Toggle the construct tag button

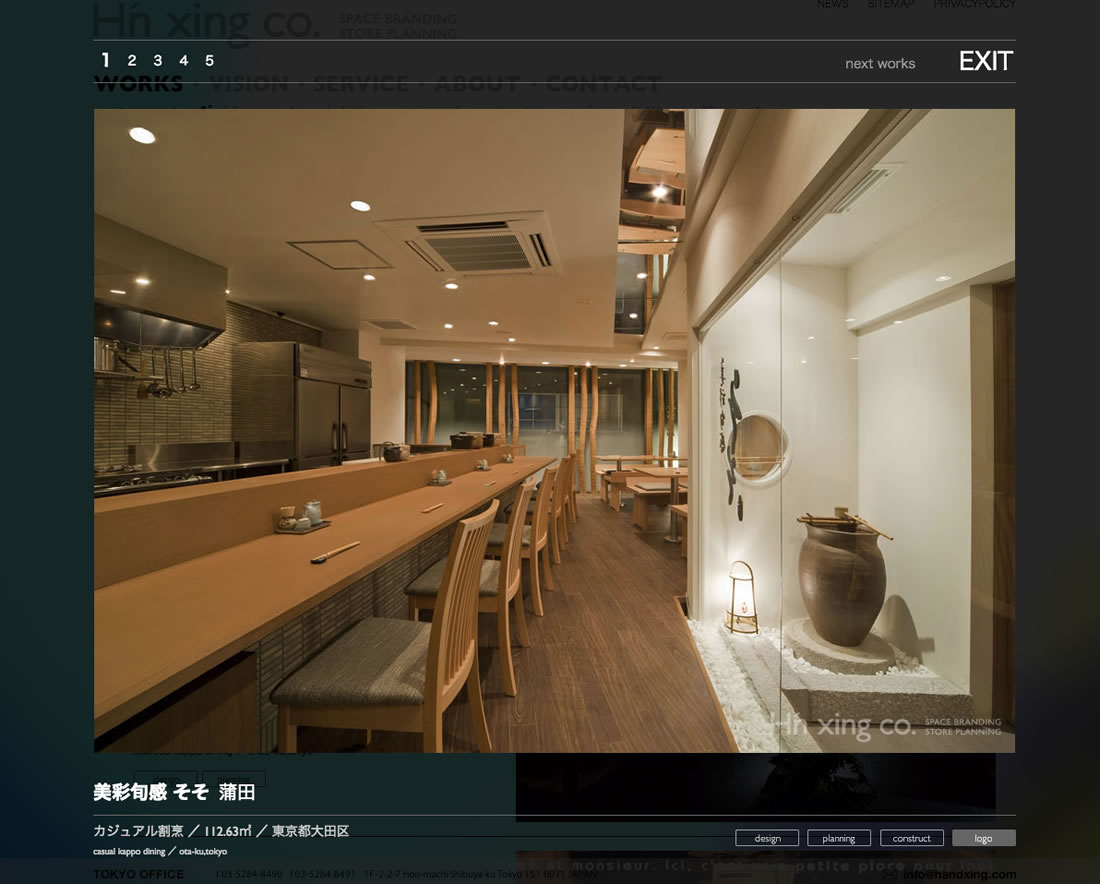(x=911, y=838)
